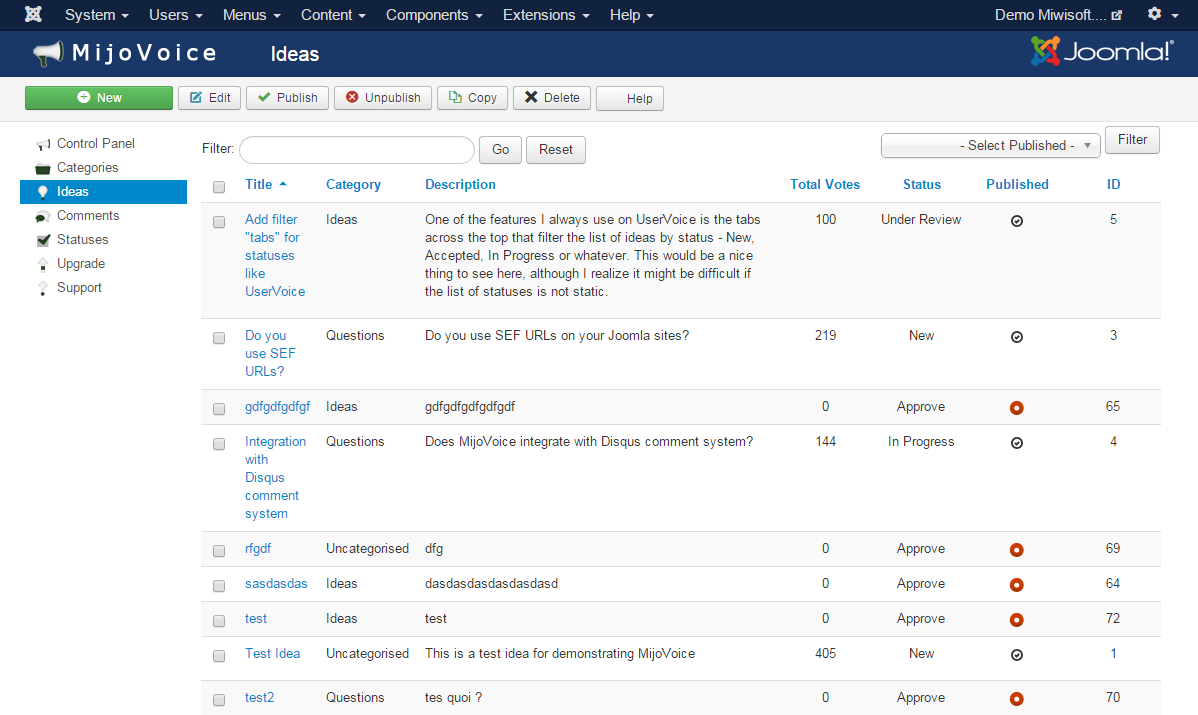This screenshot has height=715, width=1198.
Task: Select the checkbox for test2 row
Action: (219, 699)
